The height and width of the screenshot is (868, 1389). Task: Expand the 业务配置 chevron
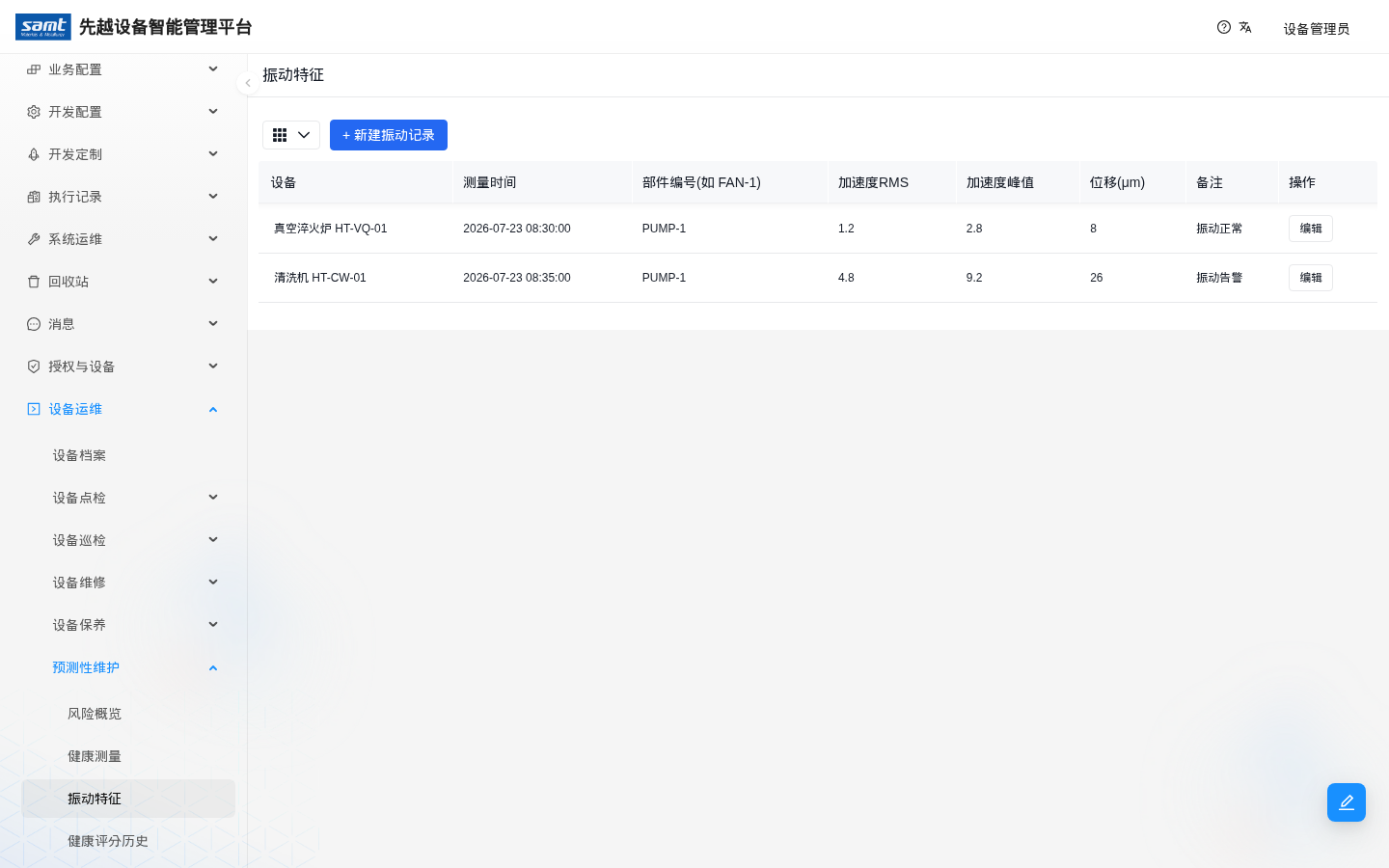[213, 68]
